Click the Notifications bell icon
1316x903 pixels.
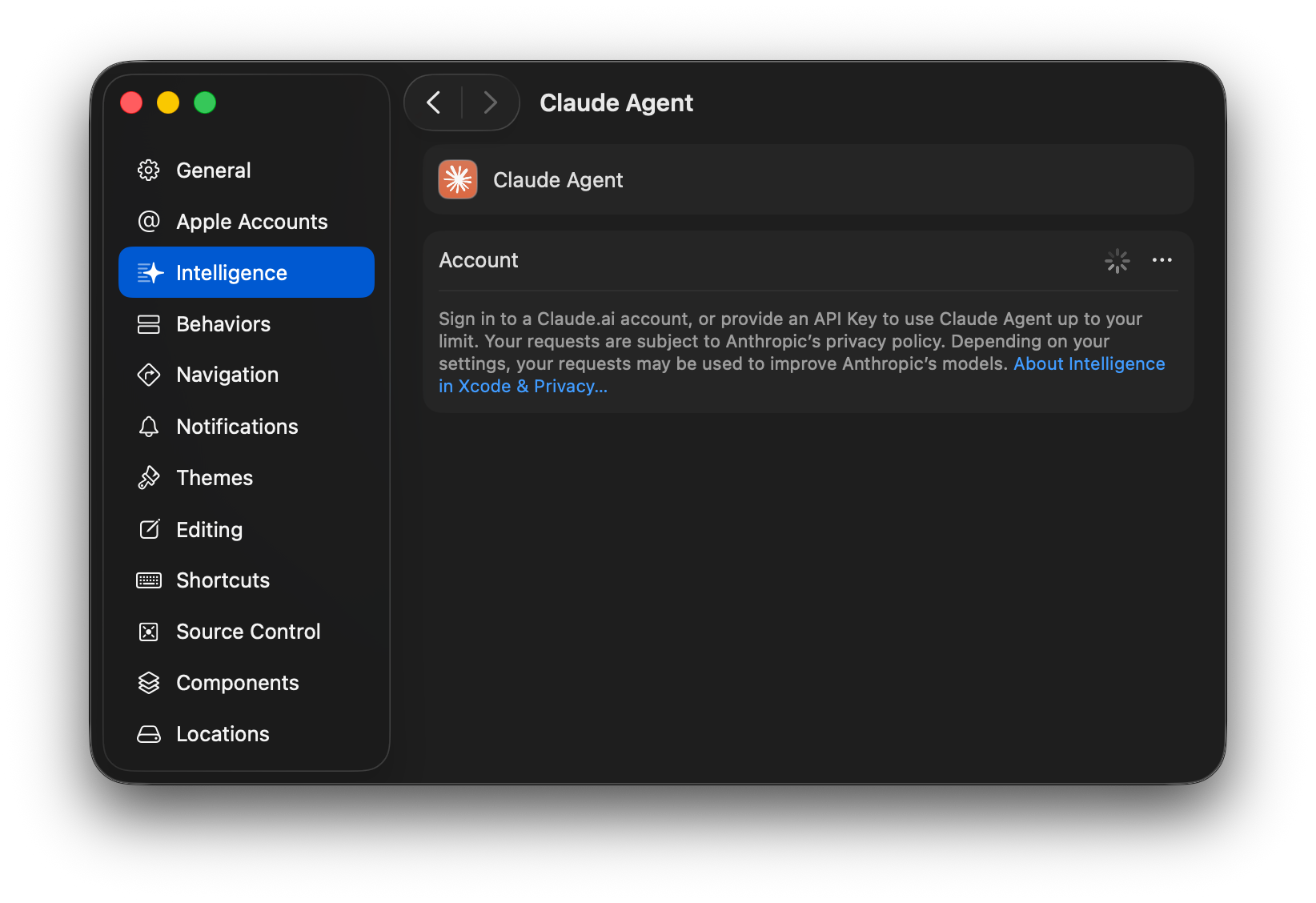point(149,427)
